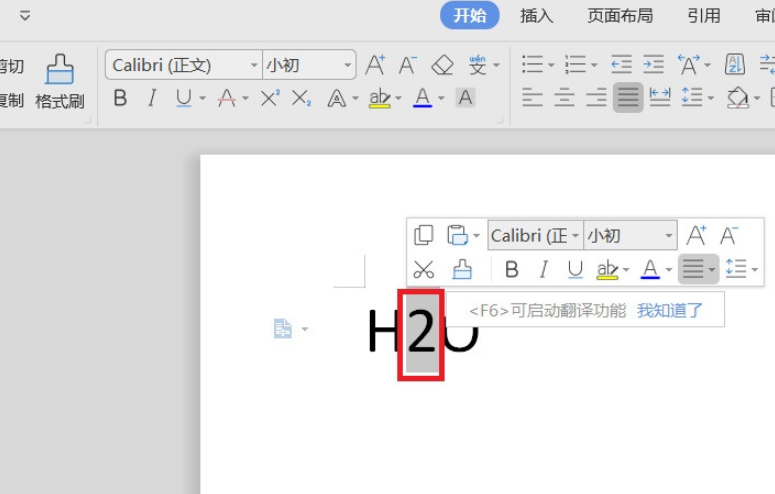Sort text with AZ icon
The image size is (775, 494).
(x=734, y=64)
